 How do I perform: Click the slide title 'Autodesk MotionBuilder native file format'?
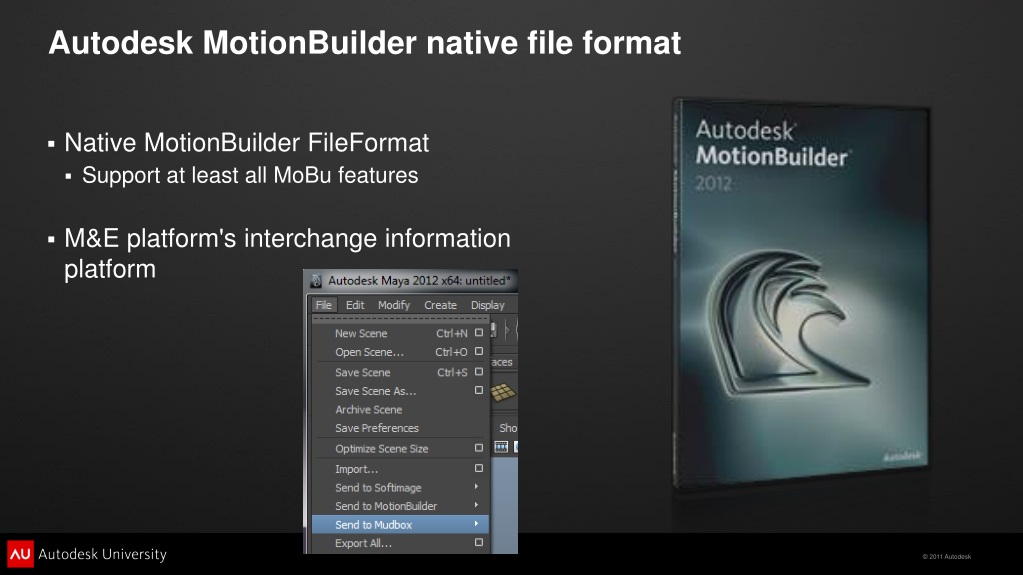365,43
